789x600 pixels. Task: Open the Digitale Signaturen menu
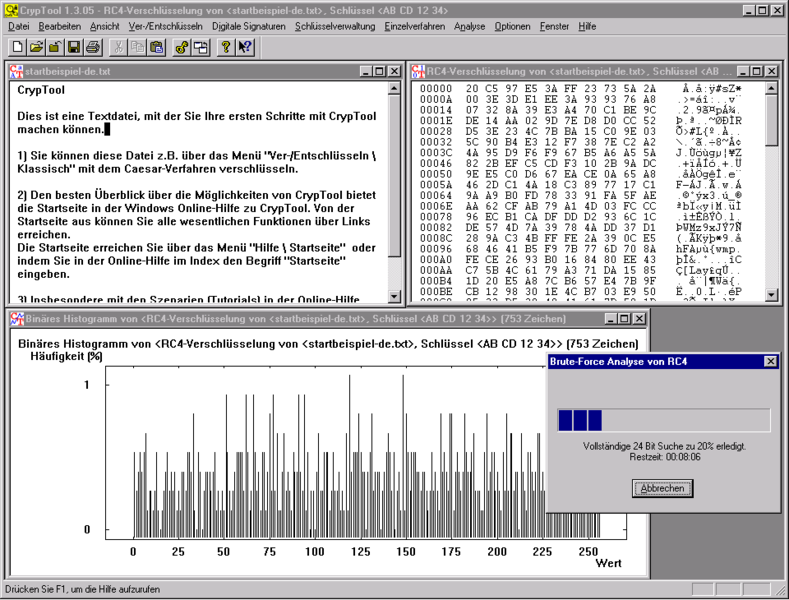(249, 26)
